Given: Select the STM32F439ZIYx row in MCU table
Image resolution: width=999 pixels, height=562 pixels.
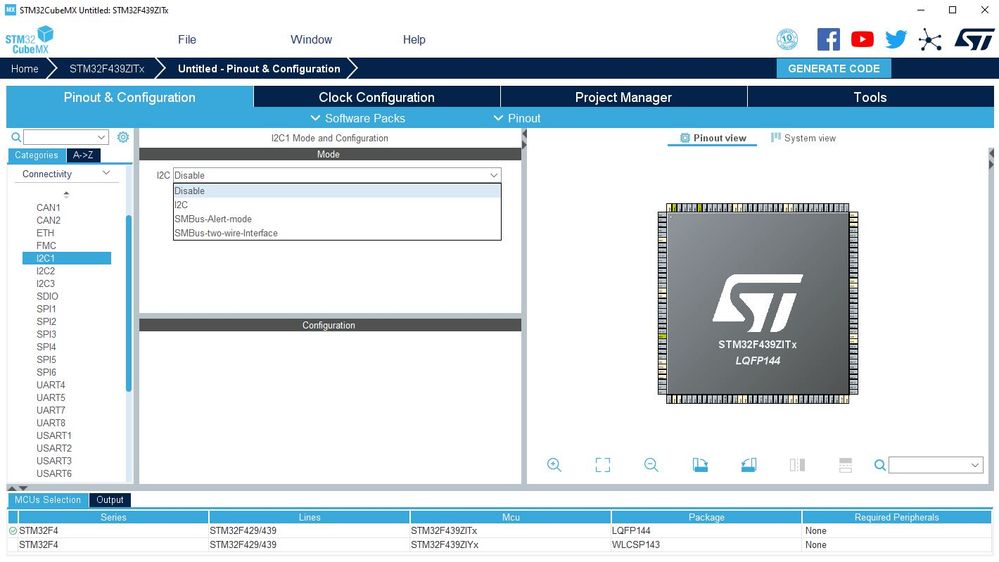Looking at the screenshot, I should pyautogui.click(x=500, y=545).
